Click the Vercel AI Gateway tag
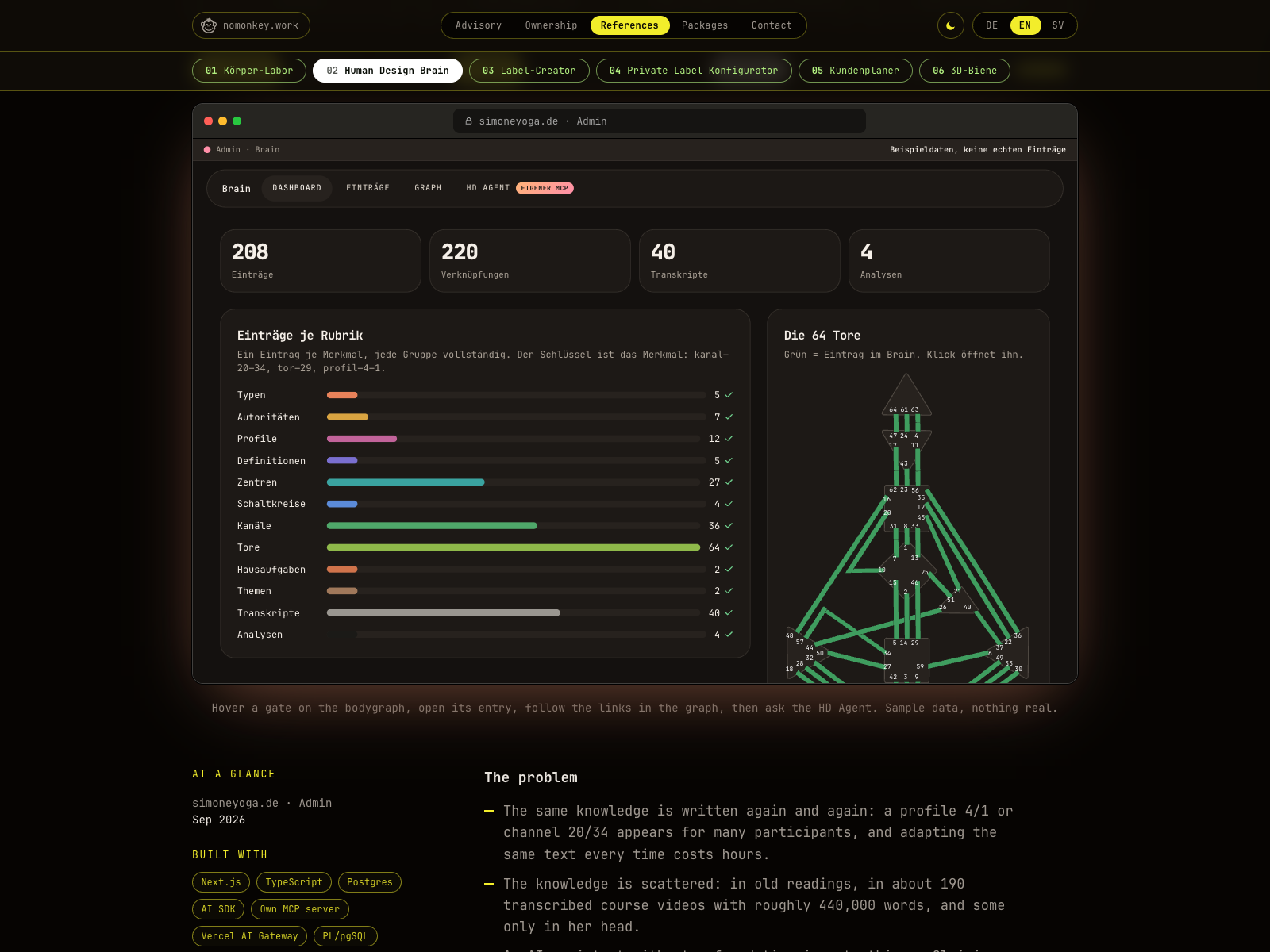 click(x=249, y=936)
